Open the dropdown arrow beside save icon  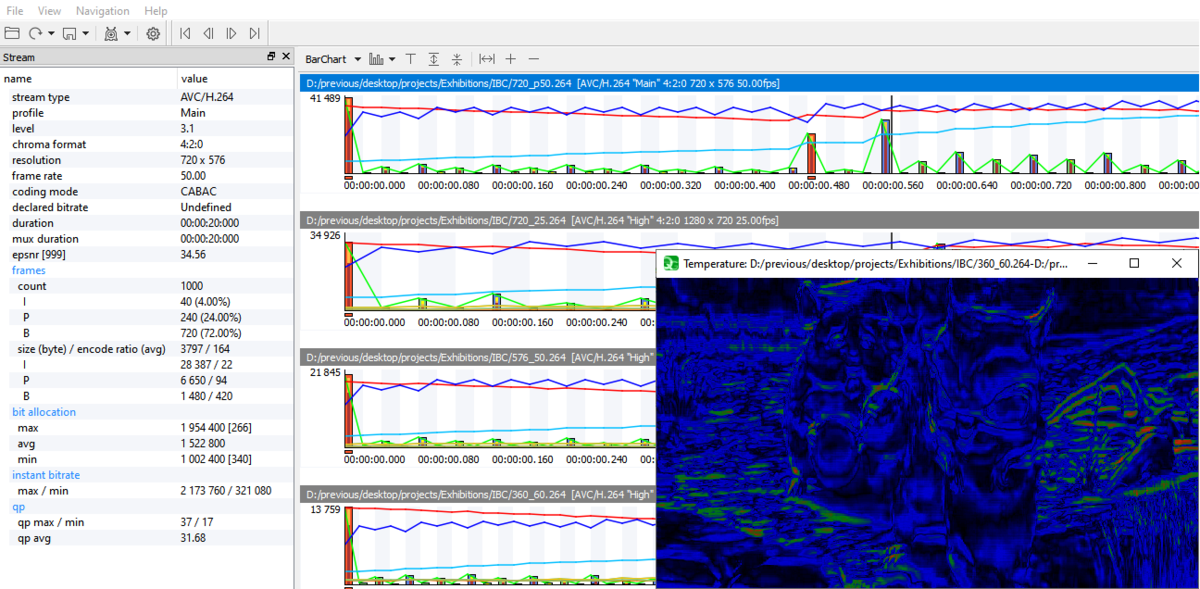(x=86, y=33)
